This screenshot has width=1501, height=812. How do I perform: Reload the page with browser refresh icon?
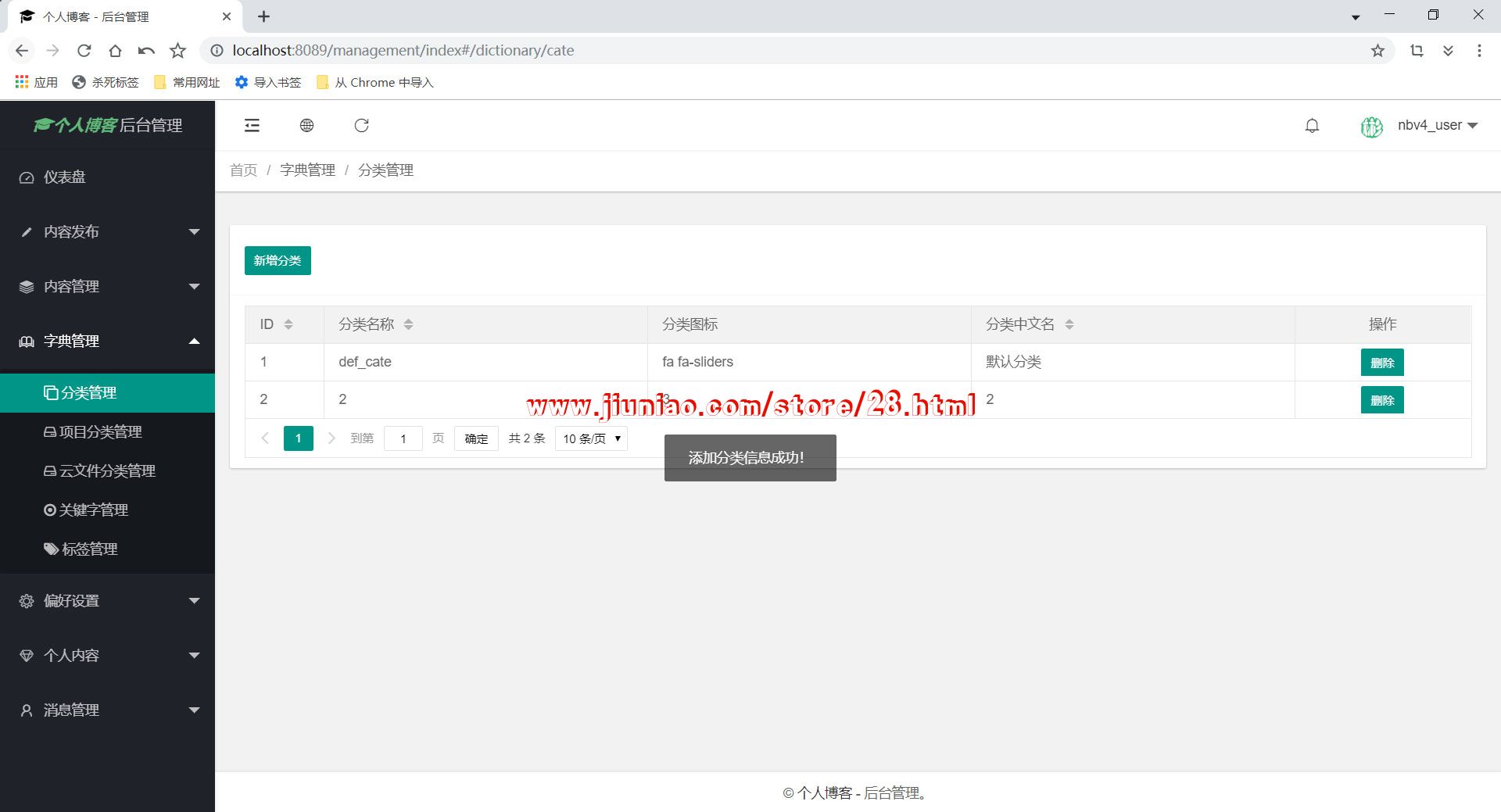tap(84, 51)
